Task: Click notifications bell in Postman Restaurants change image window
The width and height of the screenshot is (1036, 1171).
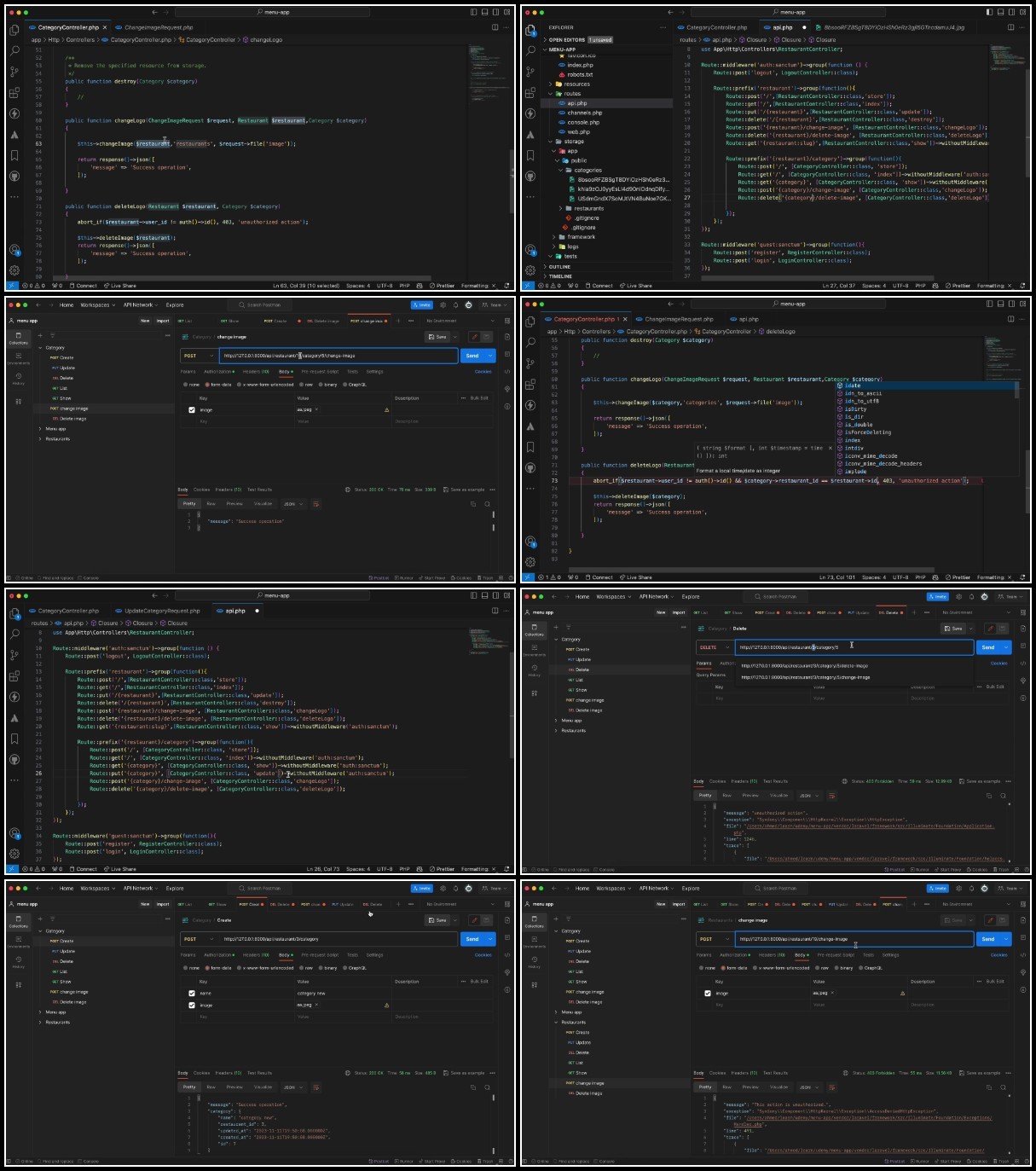Action: (971, 888)
